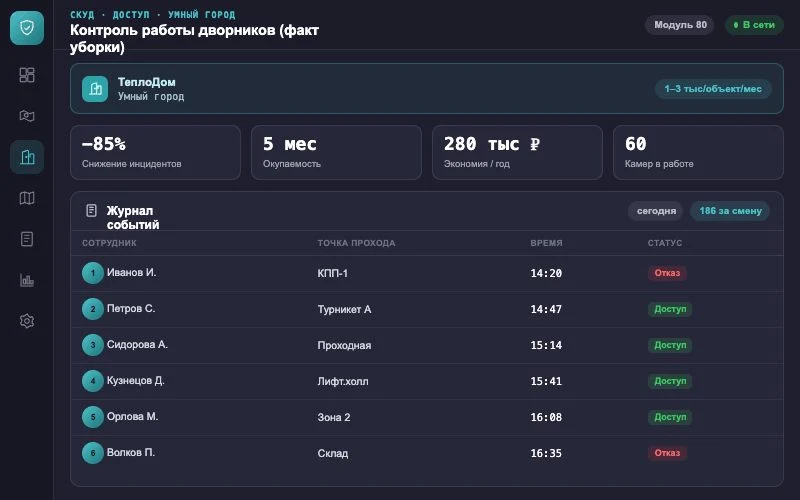Click the Отказ status for Иванов И.
800x500 pixels.
click(667, 273)
